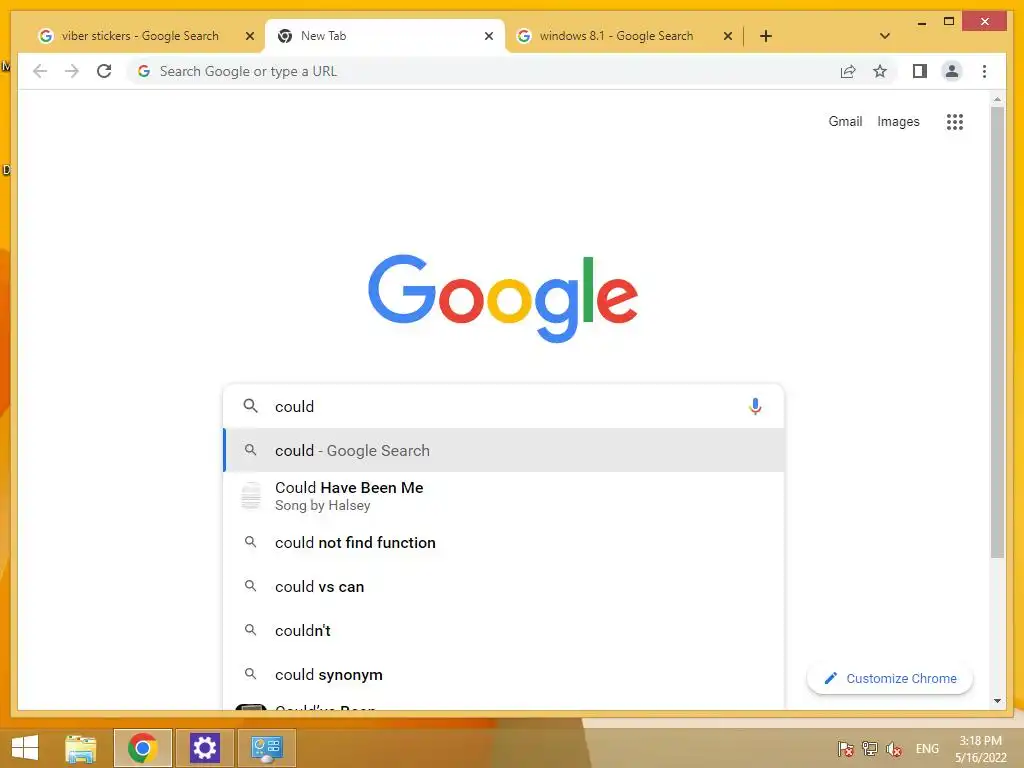Click the thumbnail beside Could Have Been Me
The height and width of the screenshot is (768, 1024).
tap(251, 496)
